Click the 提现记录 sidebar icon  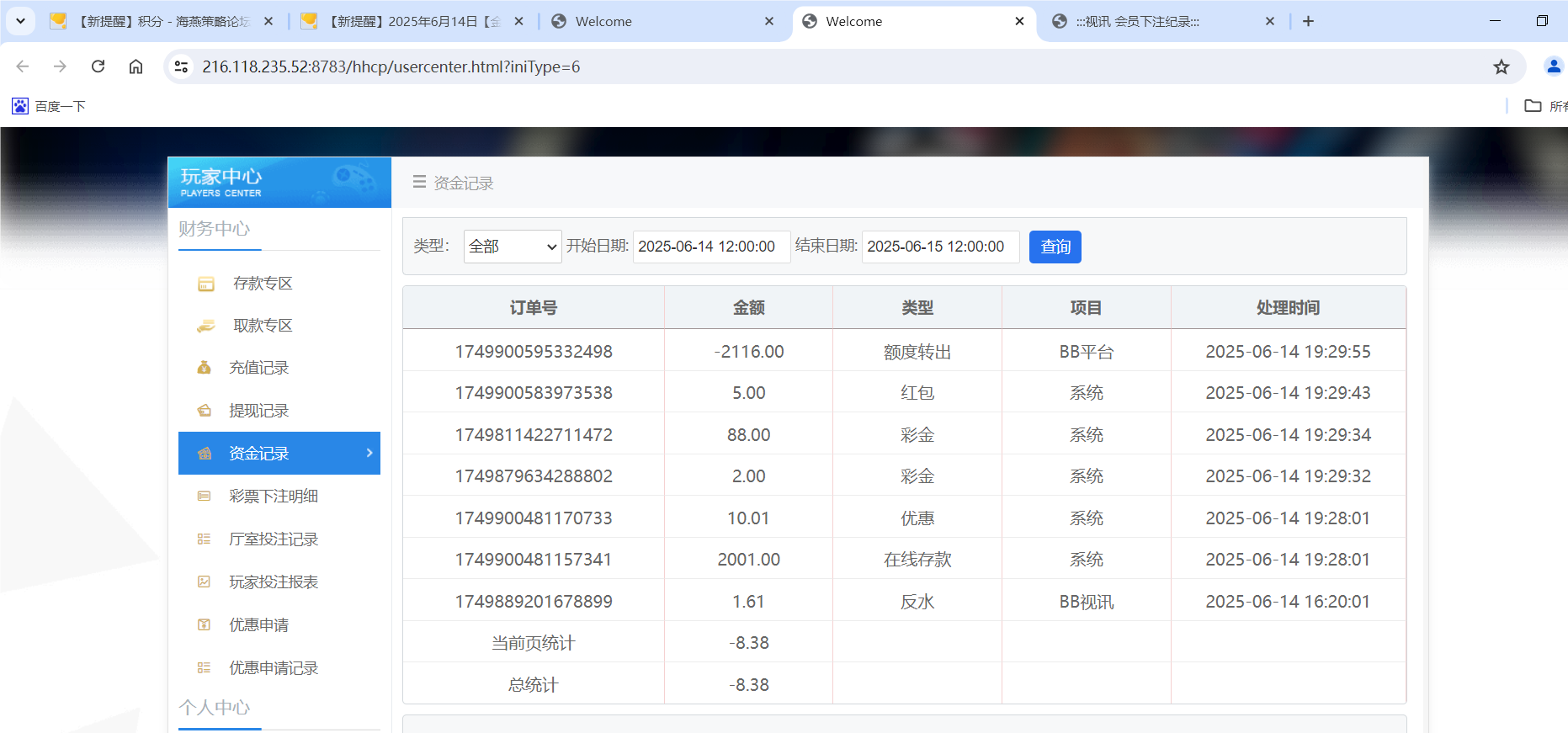[204, 411]
